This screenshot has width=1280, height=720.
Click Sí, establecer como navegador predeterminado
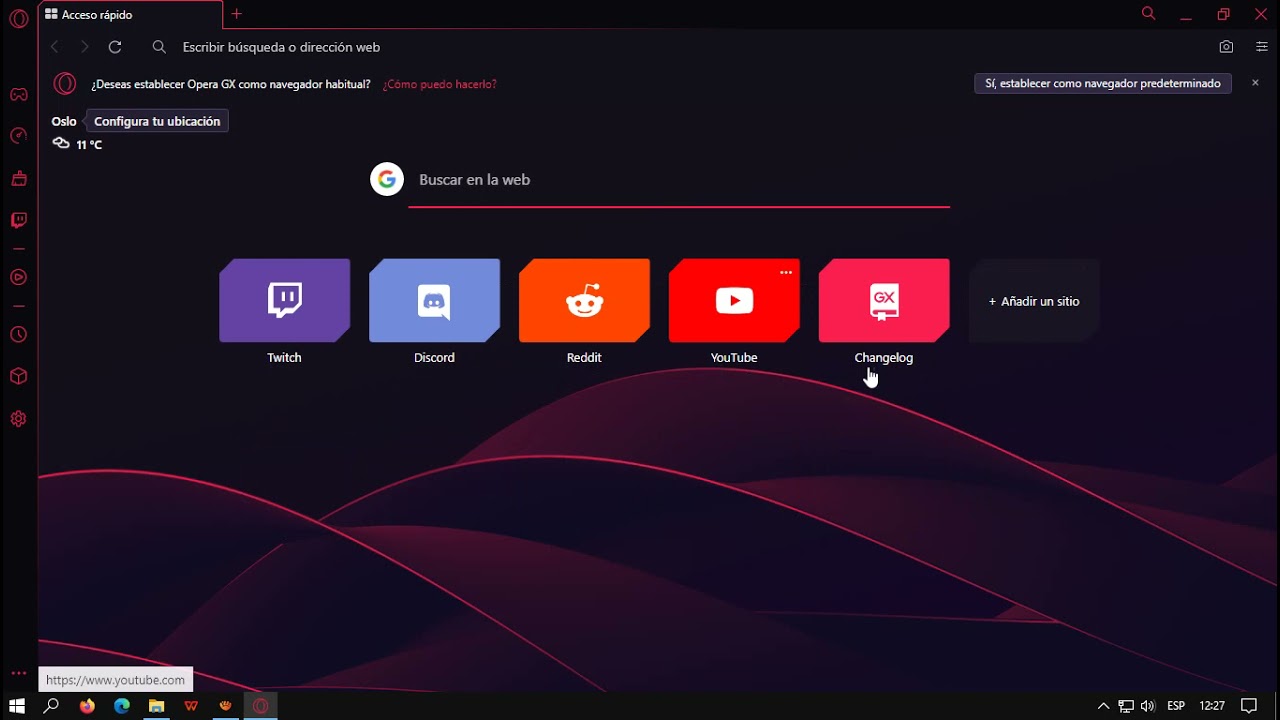click(x=1103, y=84)
